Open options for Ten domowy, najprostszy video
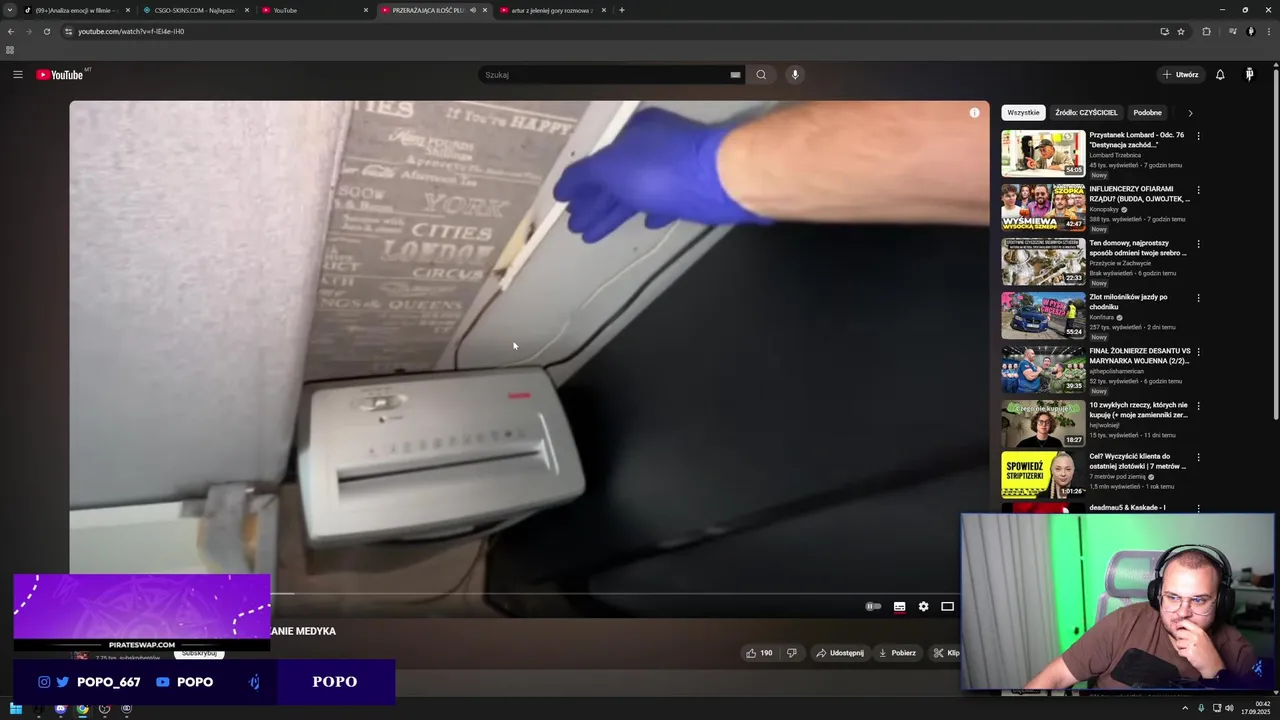Screen dimensions: 1280x720 (x=1198, y=244)
